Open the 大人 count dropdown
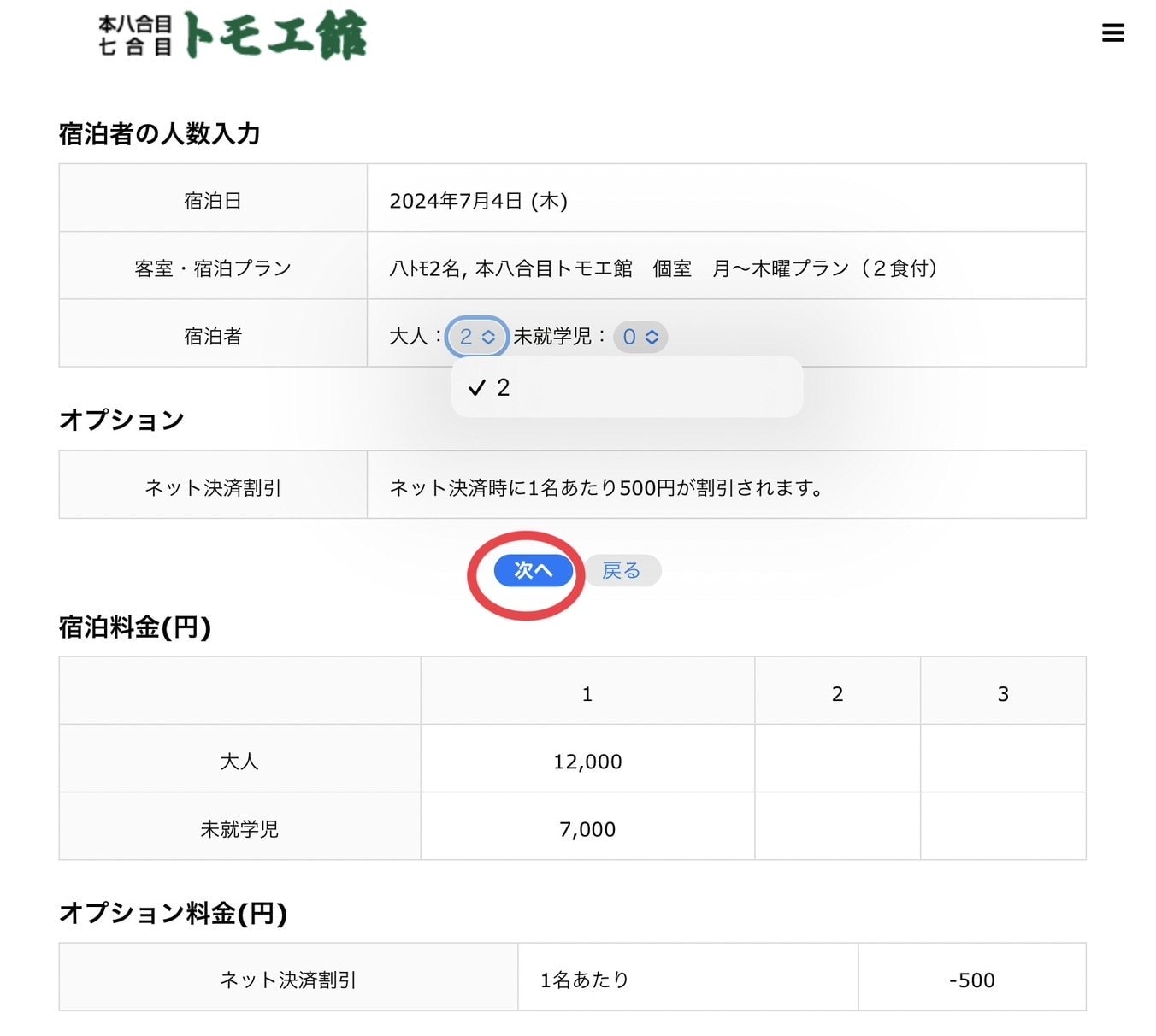The image size is (1156, 1036). pos(477,337)
